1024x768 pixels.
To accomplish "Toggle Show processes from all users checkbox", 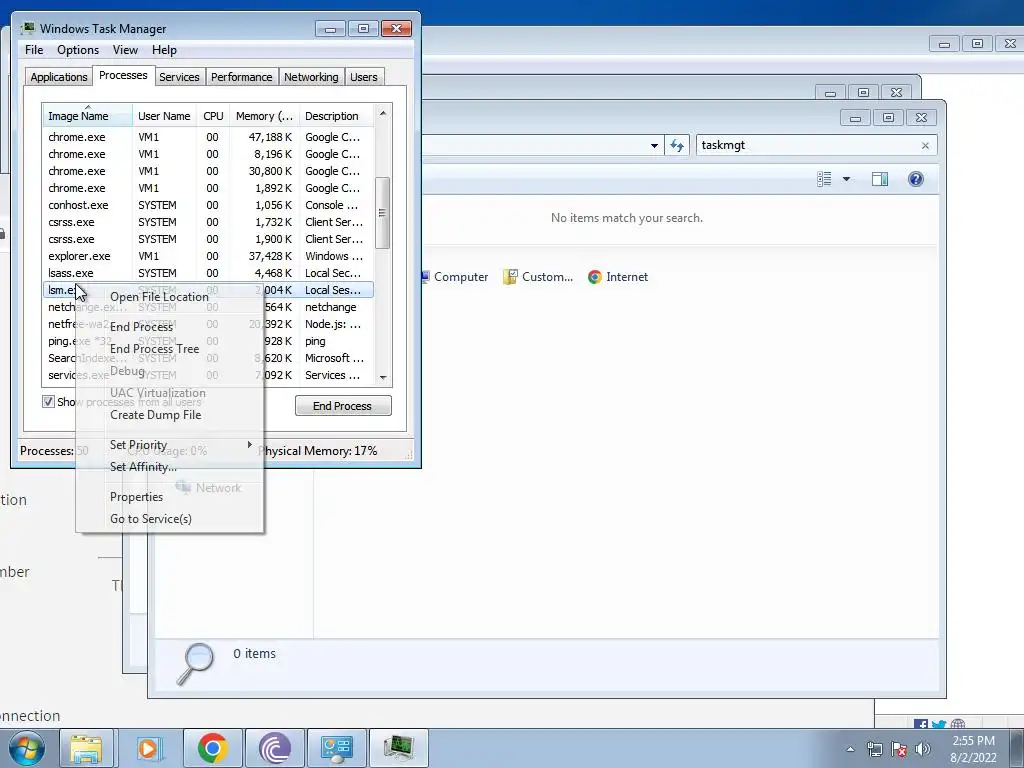I will click(48, 402).
